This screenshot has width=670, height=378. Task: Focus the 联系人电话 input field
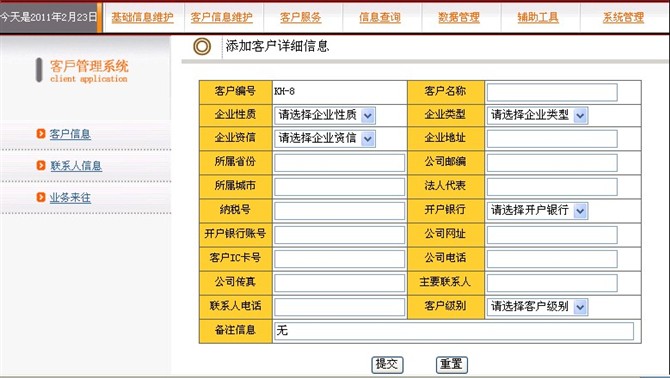[x=340, y=307]
